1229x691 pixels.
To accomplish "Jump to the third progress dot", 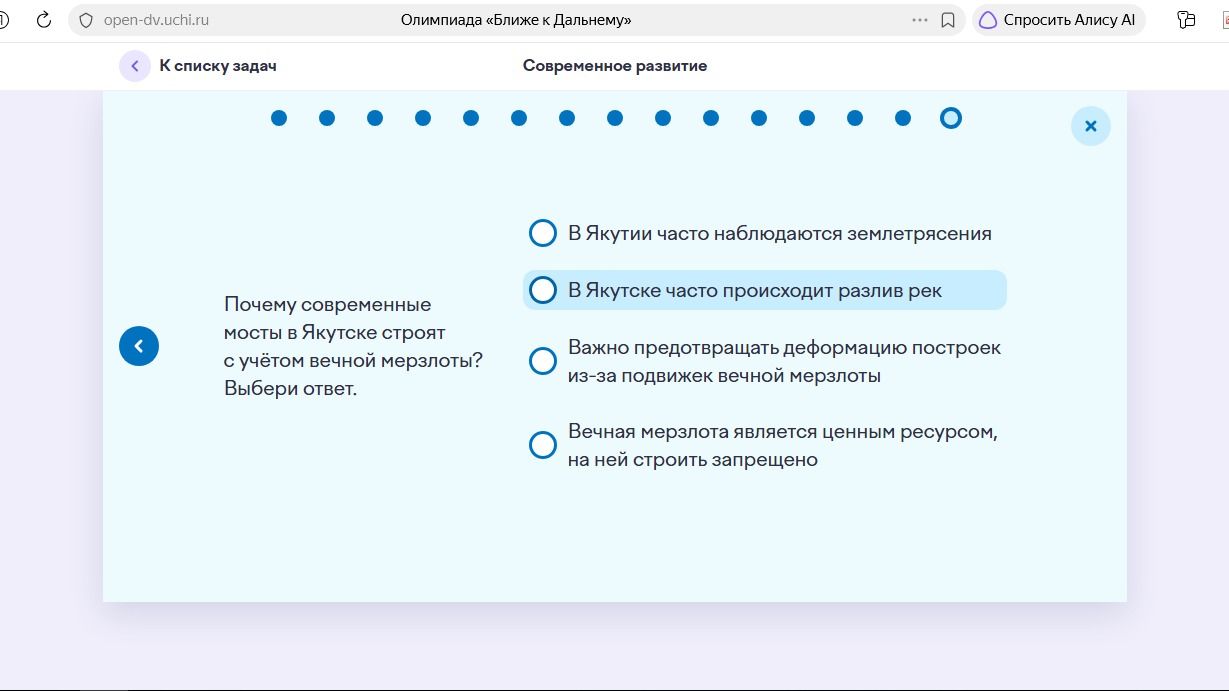I will click(375, 118).
